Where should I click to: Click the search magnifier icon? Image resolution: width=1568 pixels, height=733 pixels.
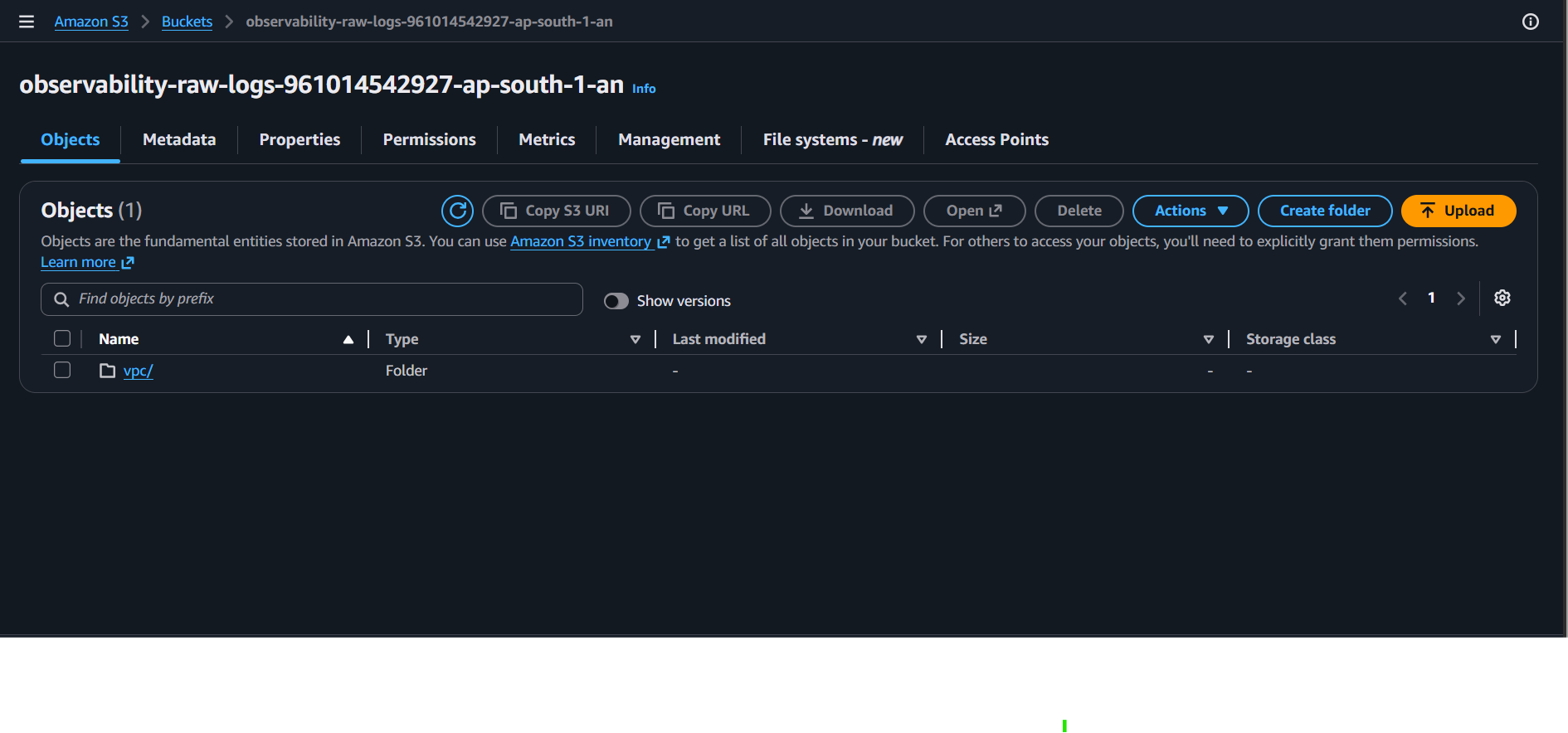coord(61,299)
